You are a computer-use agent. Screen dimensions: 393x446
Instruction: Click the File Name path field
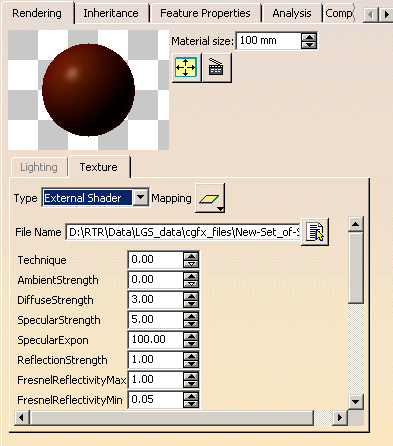pyautogui.click(x=183, y=232)
